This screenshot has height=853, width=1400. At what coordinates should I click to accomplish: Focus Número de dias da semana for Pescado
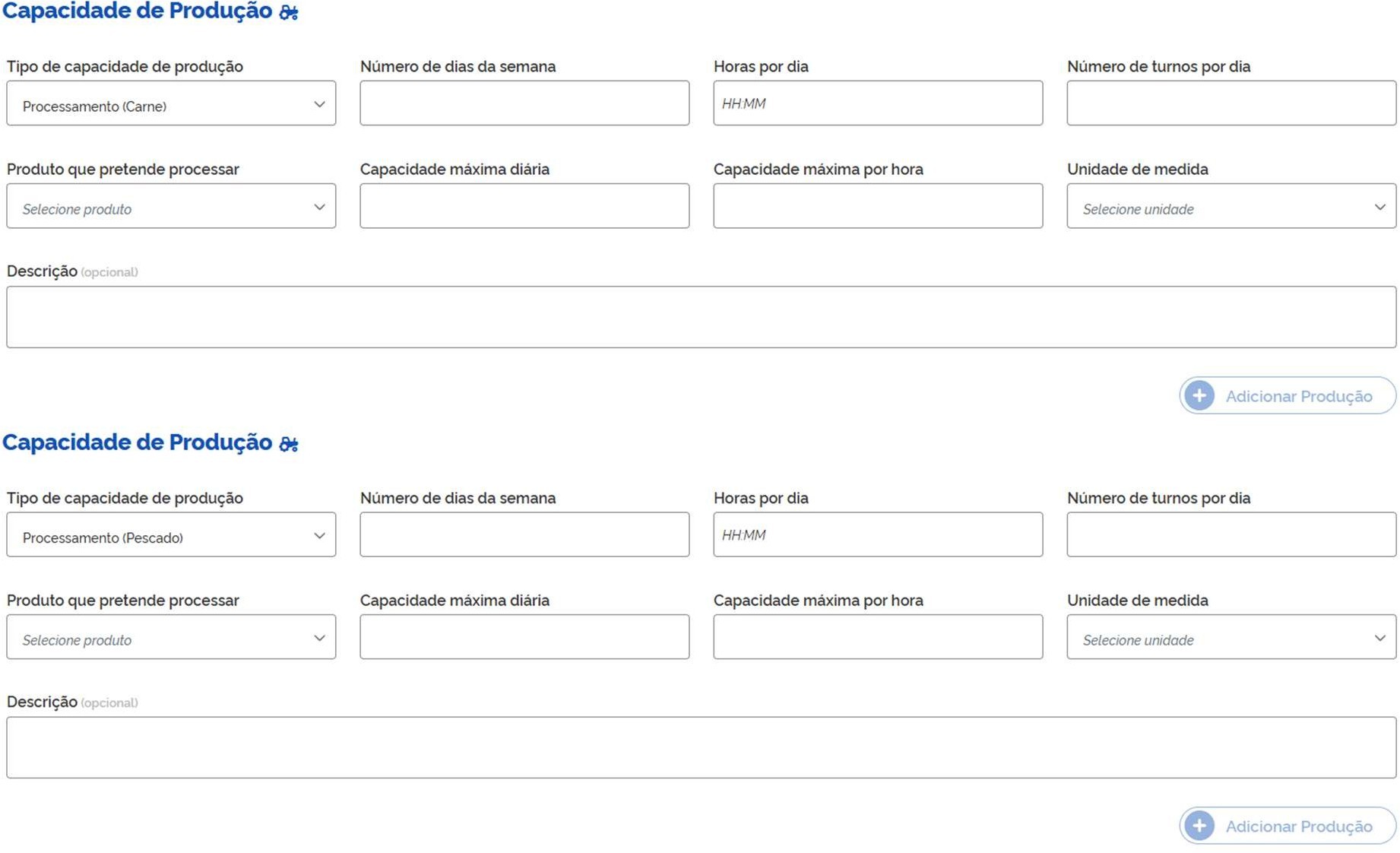[x=524, y=535]
